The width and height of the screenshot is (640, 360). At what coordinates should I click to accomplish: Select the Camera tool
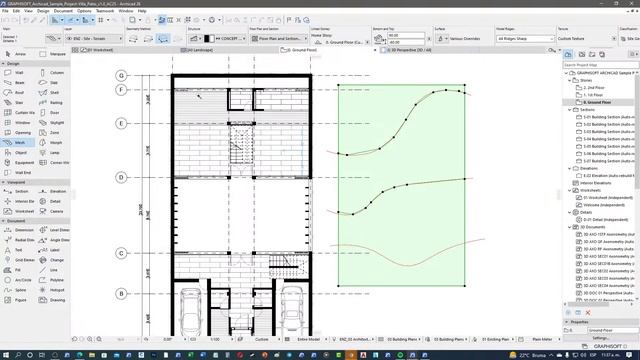pyautogui.click(x=52, y=211)
